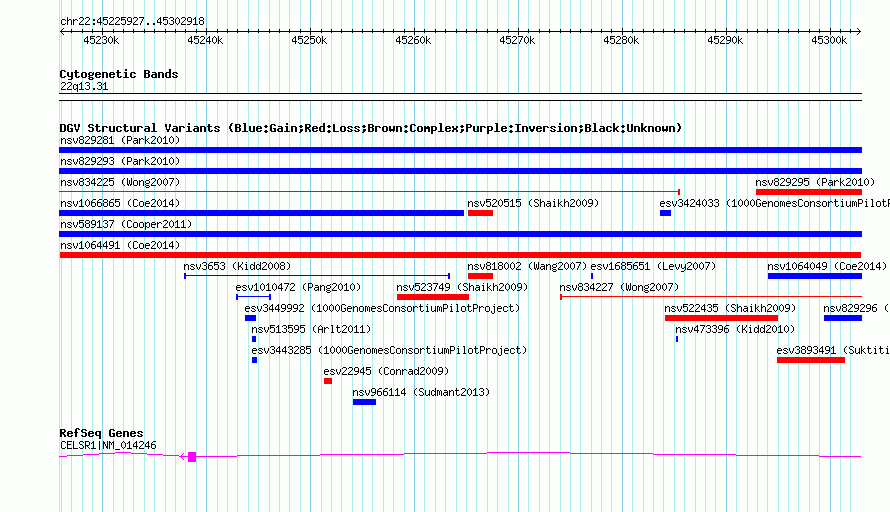Click the 45240k ruler tick label
Image resolution: width=890 pixels, height=512 pixels.
pyautogui.click(x=205, y=40)
